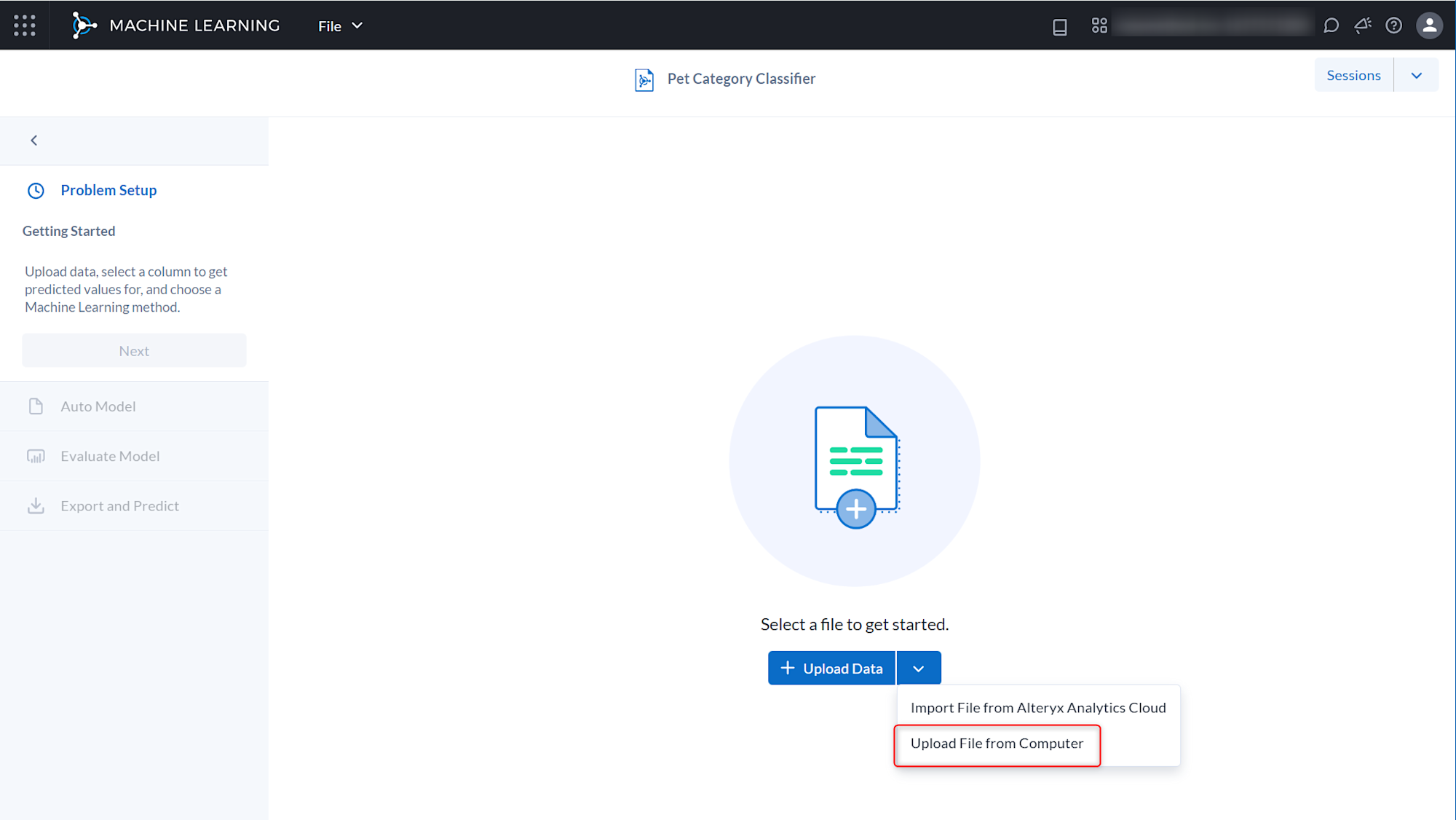
Task: Open the chat bubble icon
Action: pos(1331,25)
